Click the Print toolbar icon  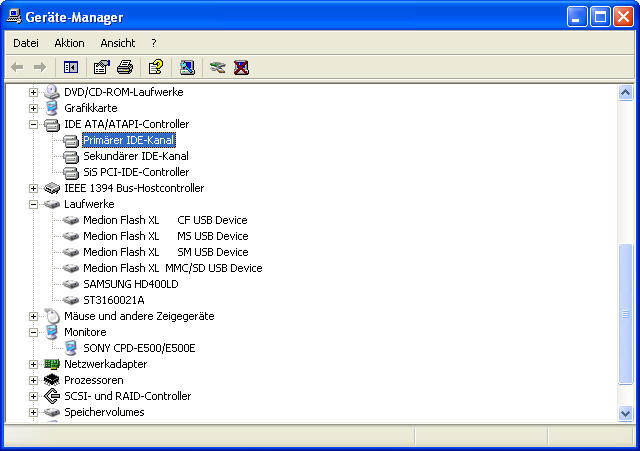pyautogui.click(x=125, y=67)
